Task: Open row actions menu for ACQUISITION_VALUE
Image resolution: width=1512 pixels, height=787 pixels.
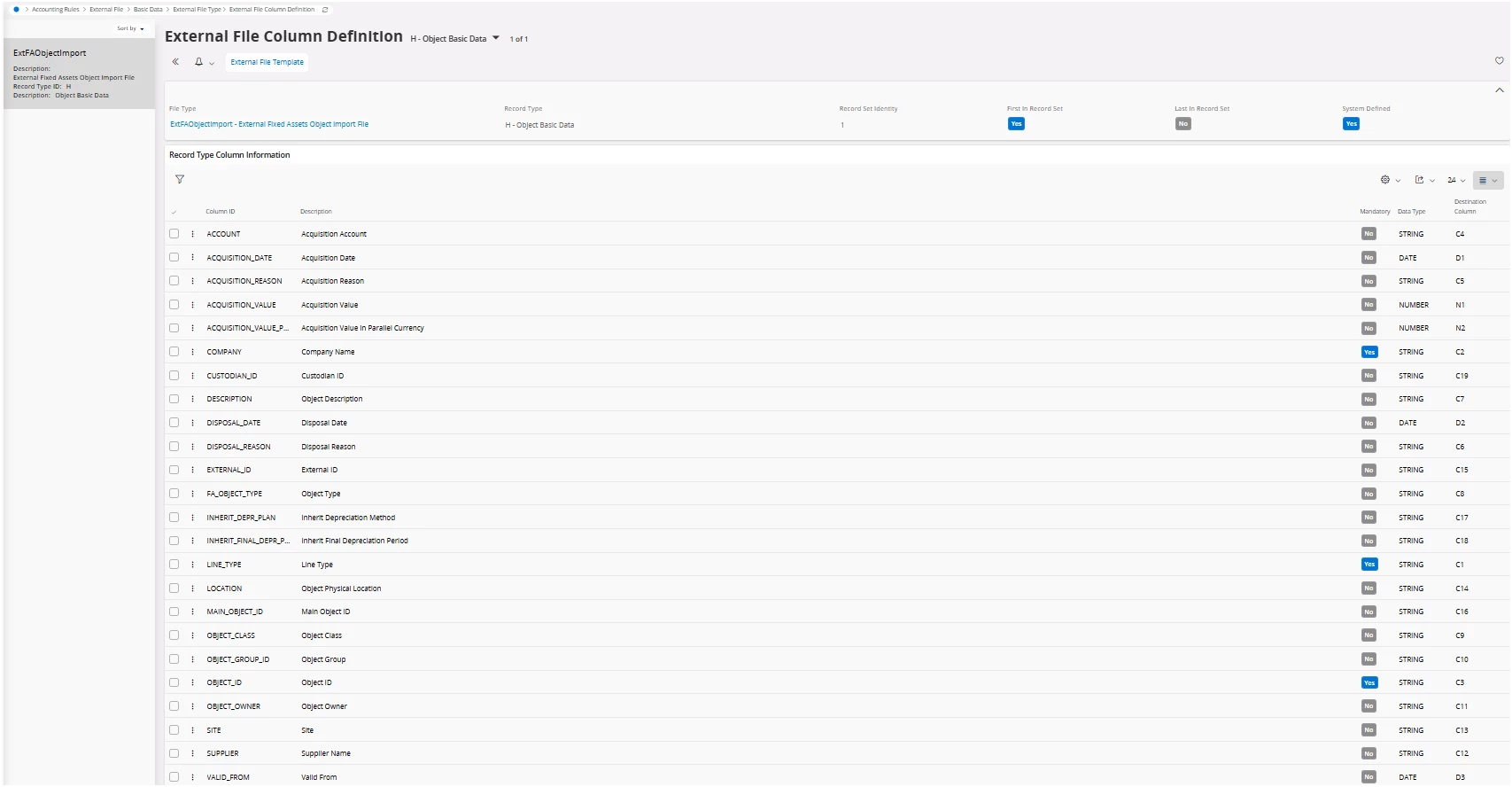Action: 192,305
